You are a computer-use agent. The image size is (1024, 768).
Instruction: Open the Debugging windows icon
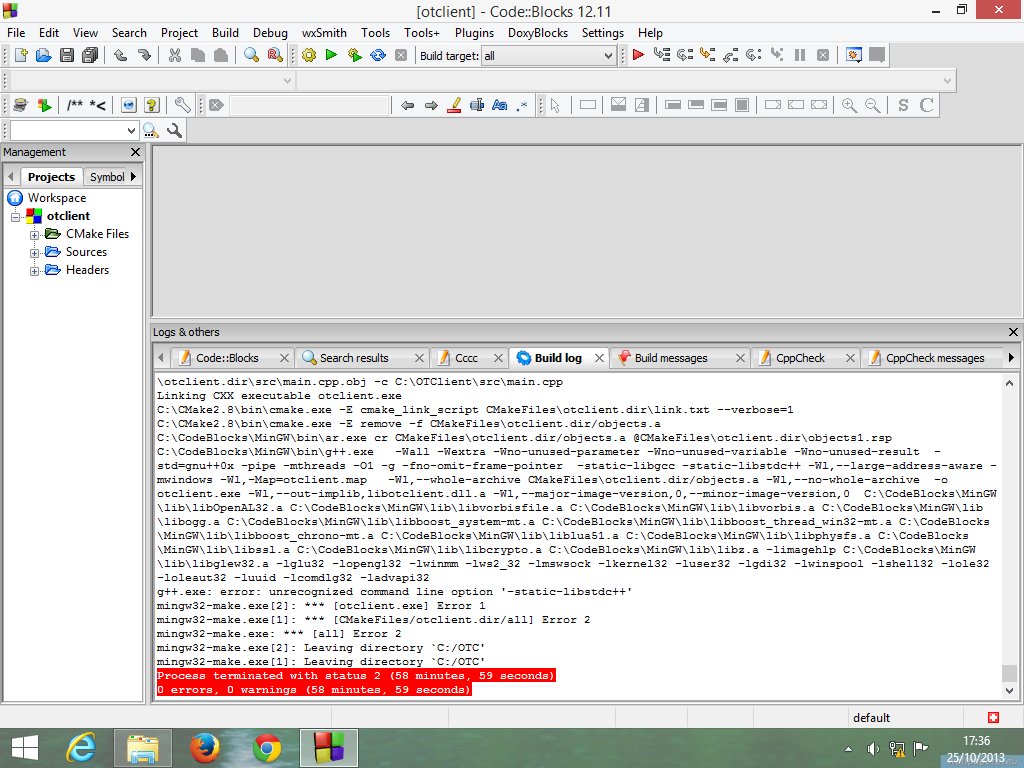tap(854, 56)
